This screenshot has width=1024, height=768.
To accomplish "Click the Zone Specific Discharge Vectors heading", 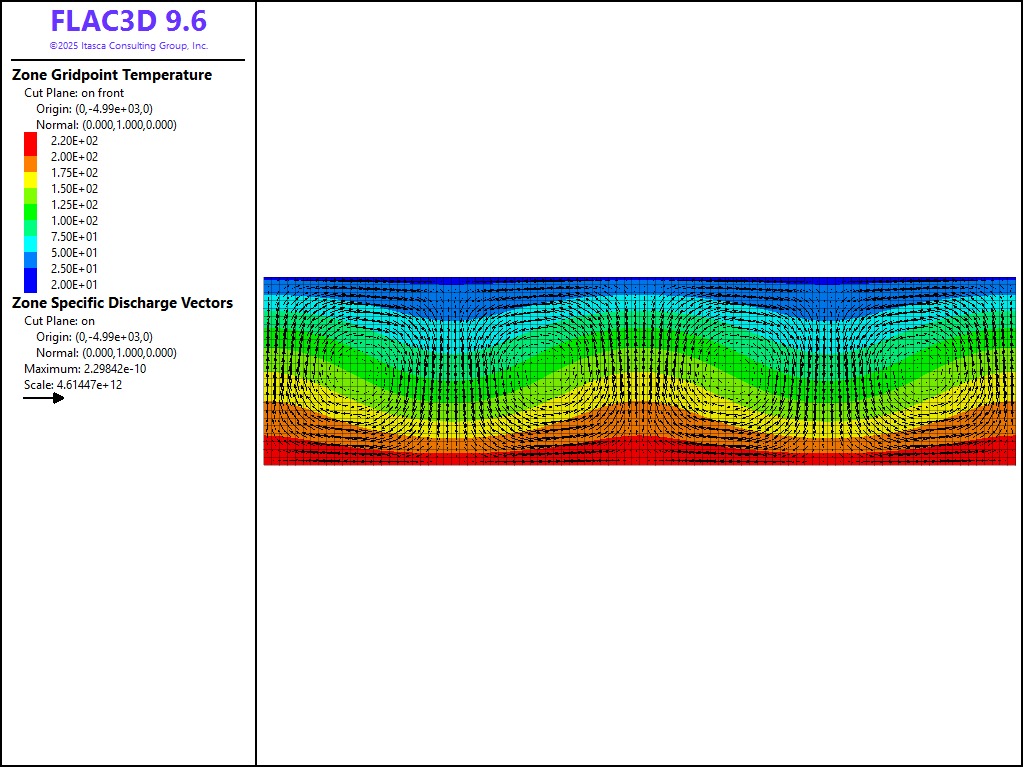I will pyautogui.click(x=122, y=303).
